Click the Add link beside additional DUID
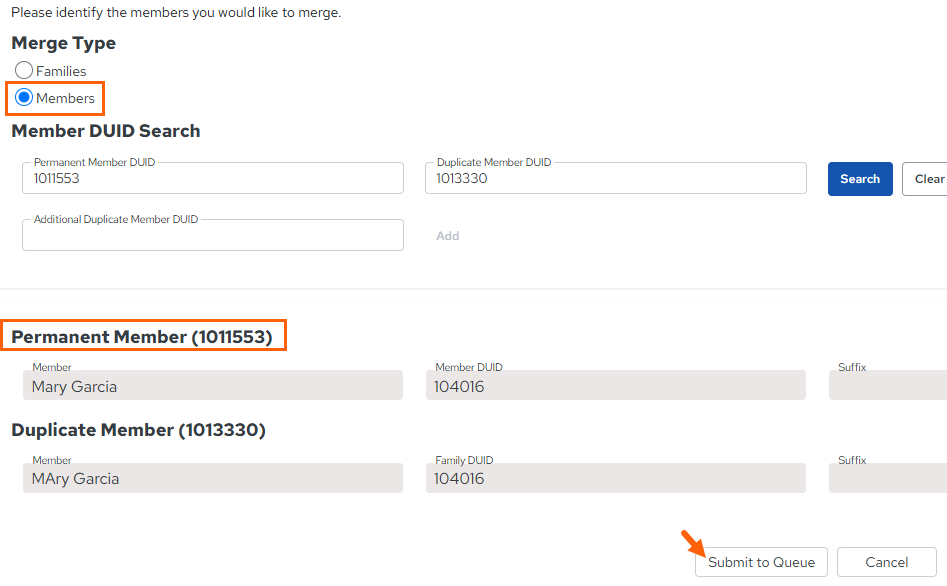Screen dimensions: 947x586 448,236
